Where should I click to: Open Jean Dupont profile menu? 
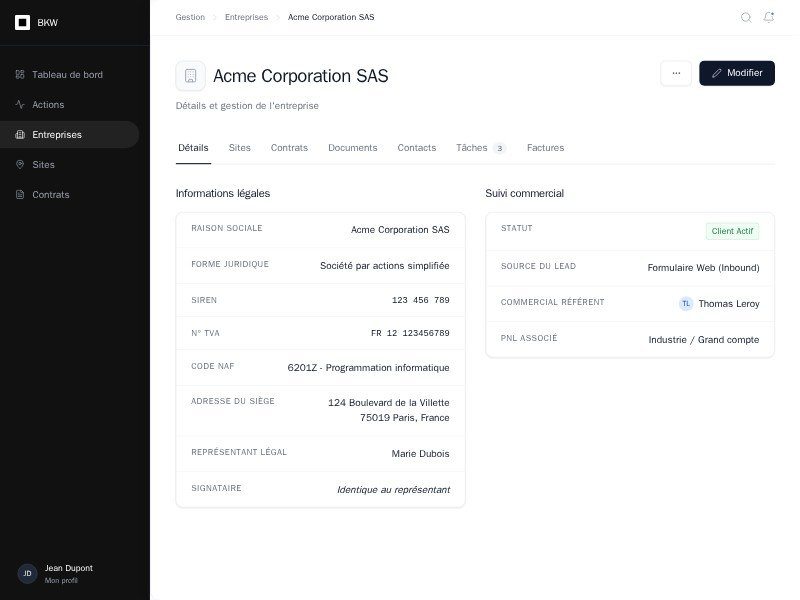68,573
